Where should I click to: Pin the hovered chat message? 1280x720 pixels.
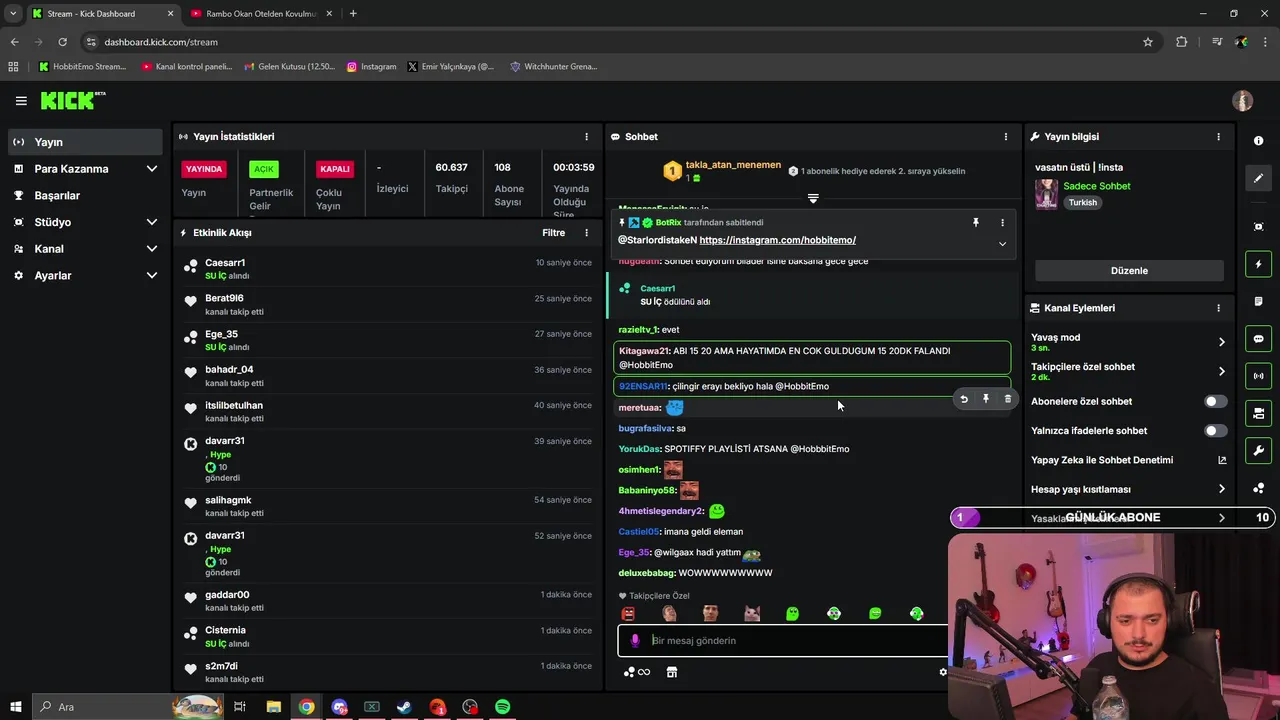[986, 399]
